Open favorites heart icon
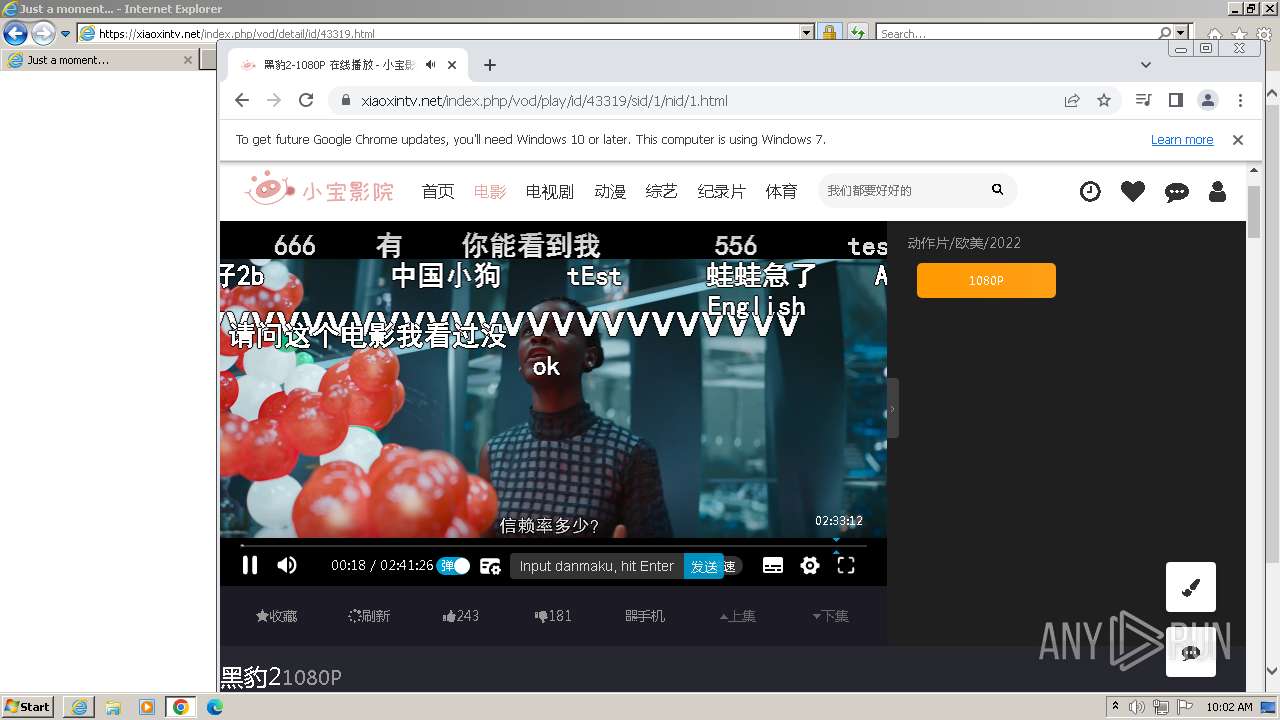Image resolution: width=1280 pixels, height=720 pixels. point(1133,191)
